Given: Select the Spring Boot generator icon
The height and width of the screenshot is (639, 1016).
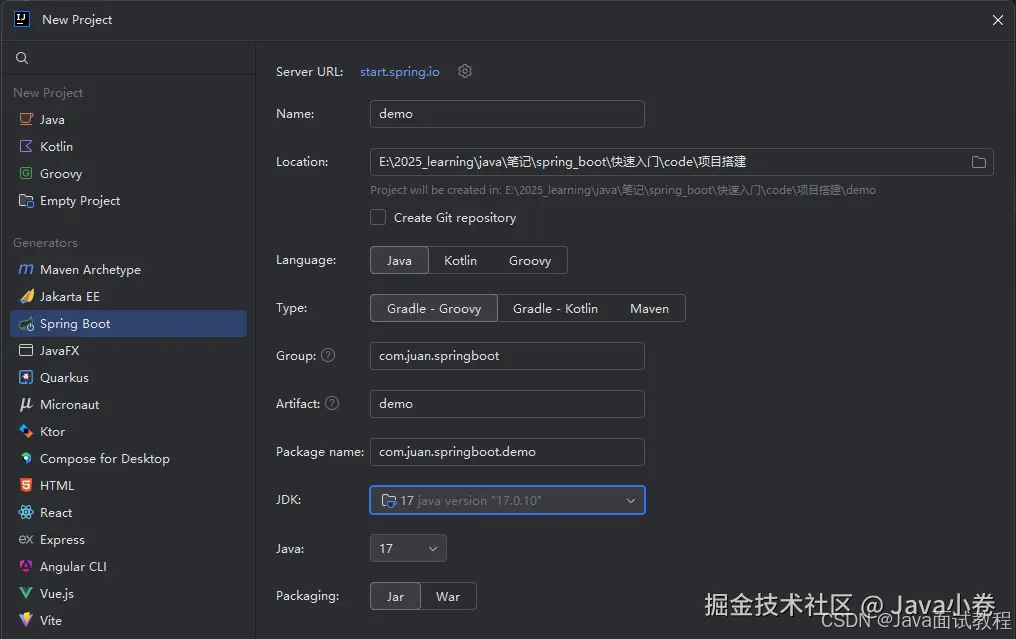Looking at the screenshot, I should click(x=73, y=323).
